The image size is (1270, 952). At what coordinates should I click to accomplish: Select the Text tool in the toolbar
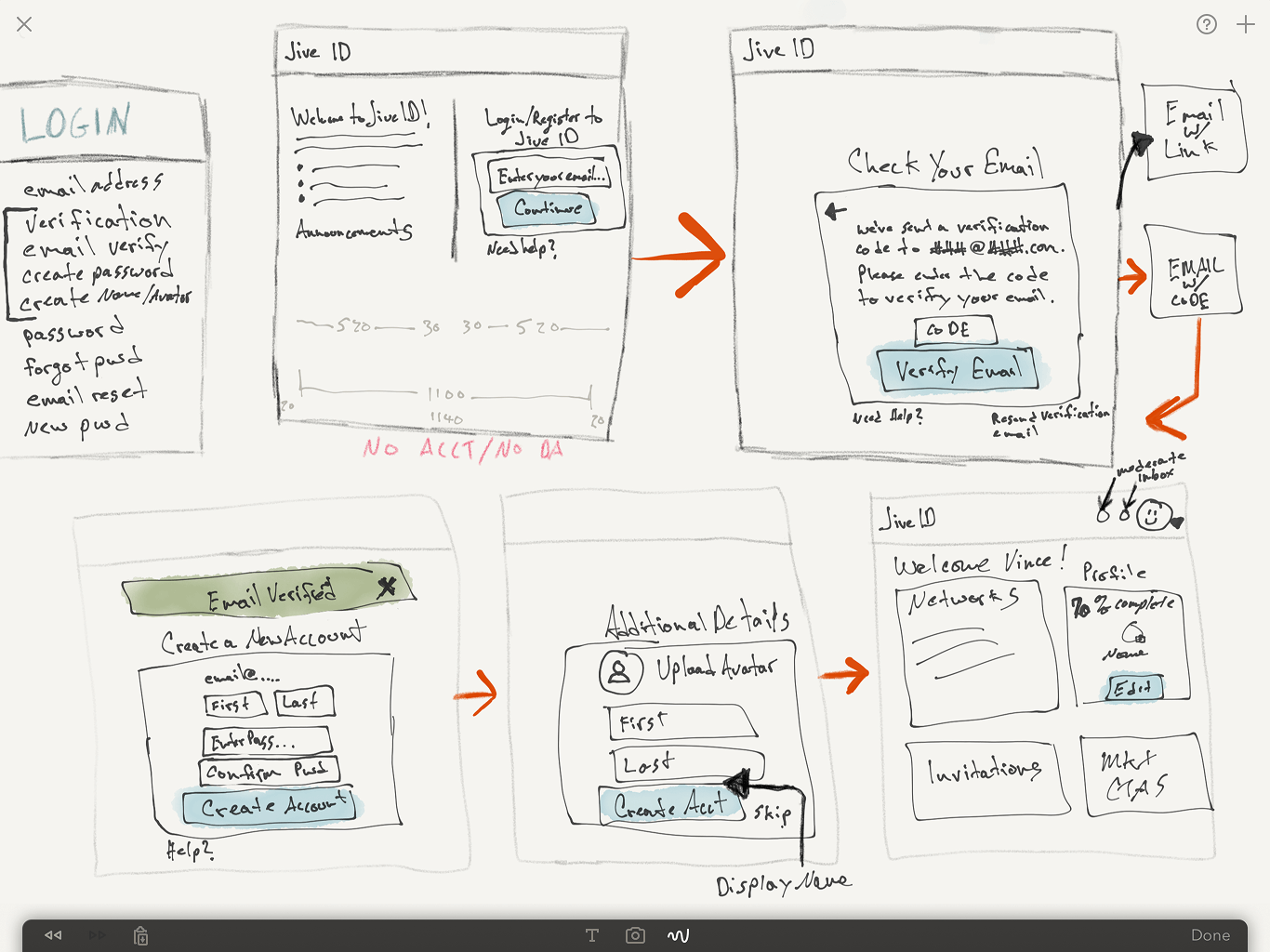[592, 935]
